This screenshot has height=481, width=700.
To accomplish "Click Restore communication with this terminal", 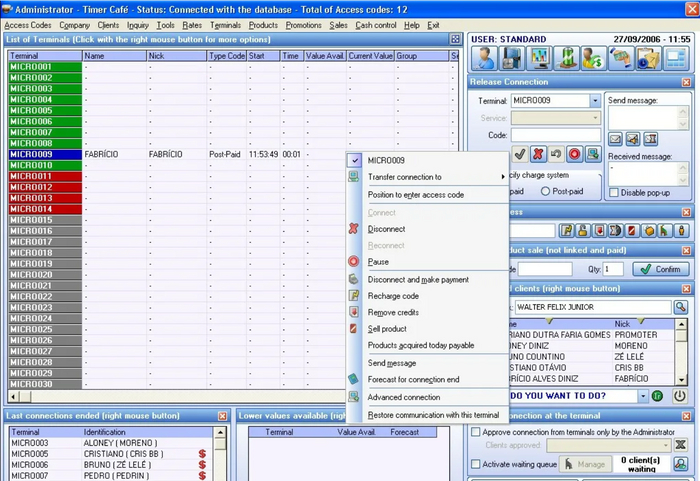I will 429,415.
